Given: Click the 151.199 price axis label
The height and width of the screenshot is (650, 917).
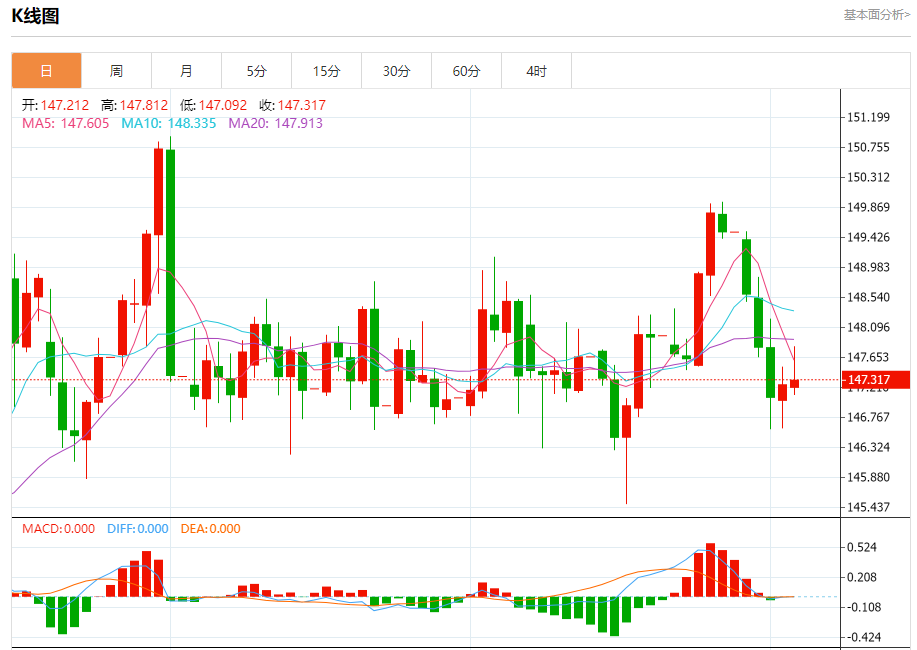Looking at the screenshot, I should point(868,117).
